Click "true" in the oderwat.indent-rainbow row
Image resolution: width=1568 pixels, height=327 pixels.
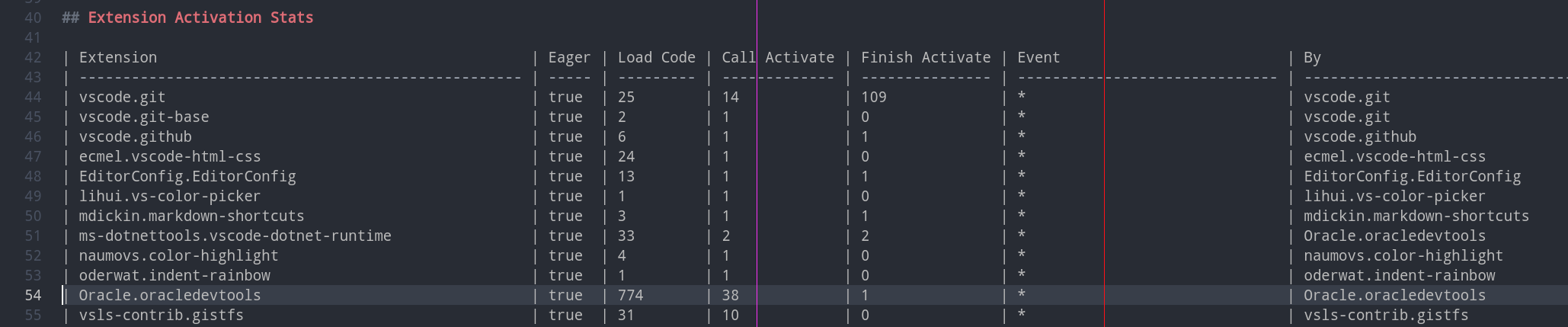pos(565,275)
